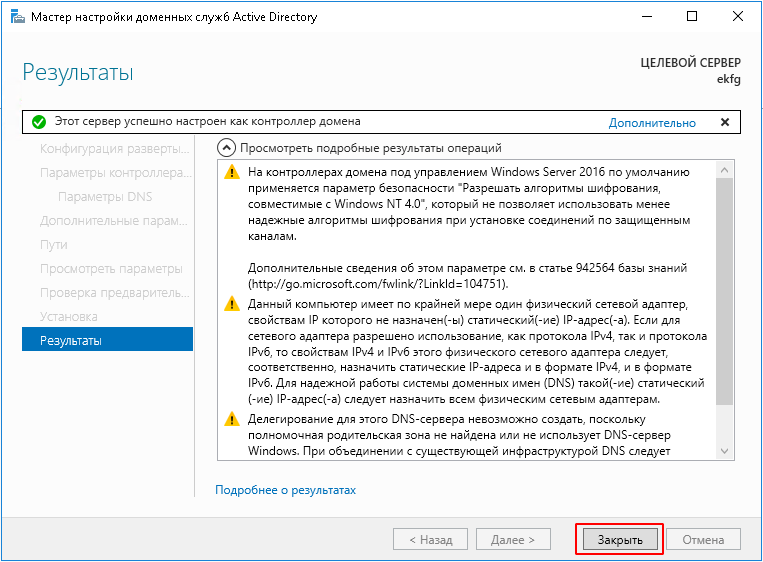Screen dimensions: 763x562
Task: Select the Результаты step in the sidebar
Action: point(107,340)
